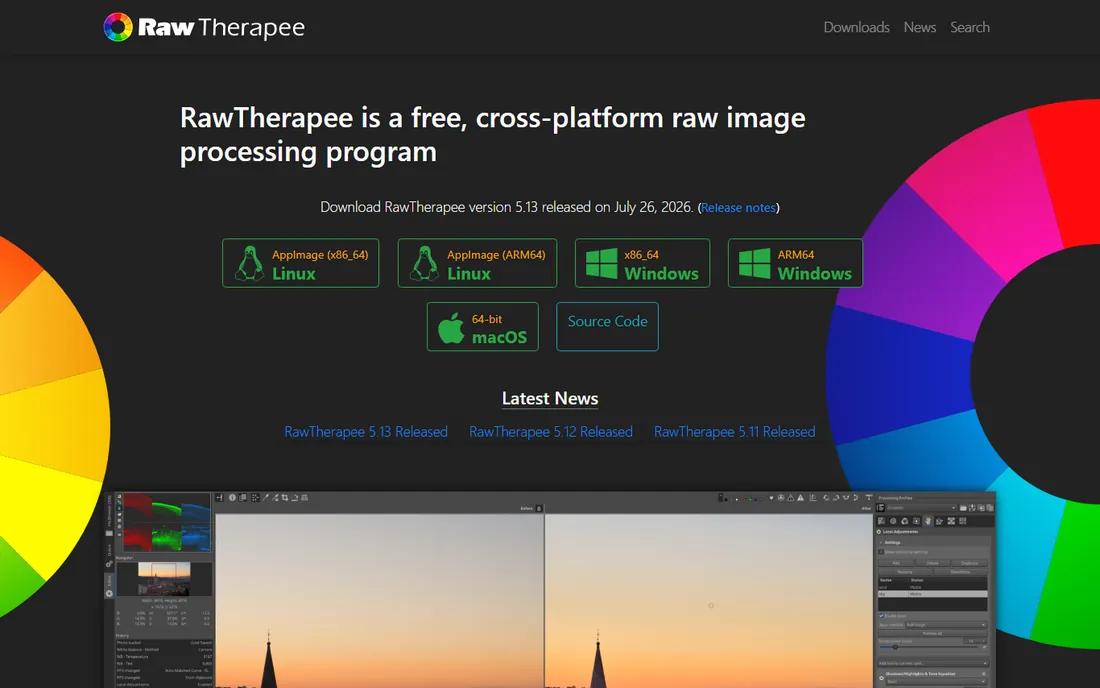Download the ARM64 Windows installer

(795, 263)
